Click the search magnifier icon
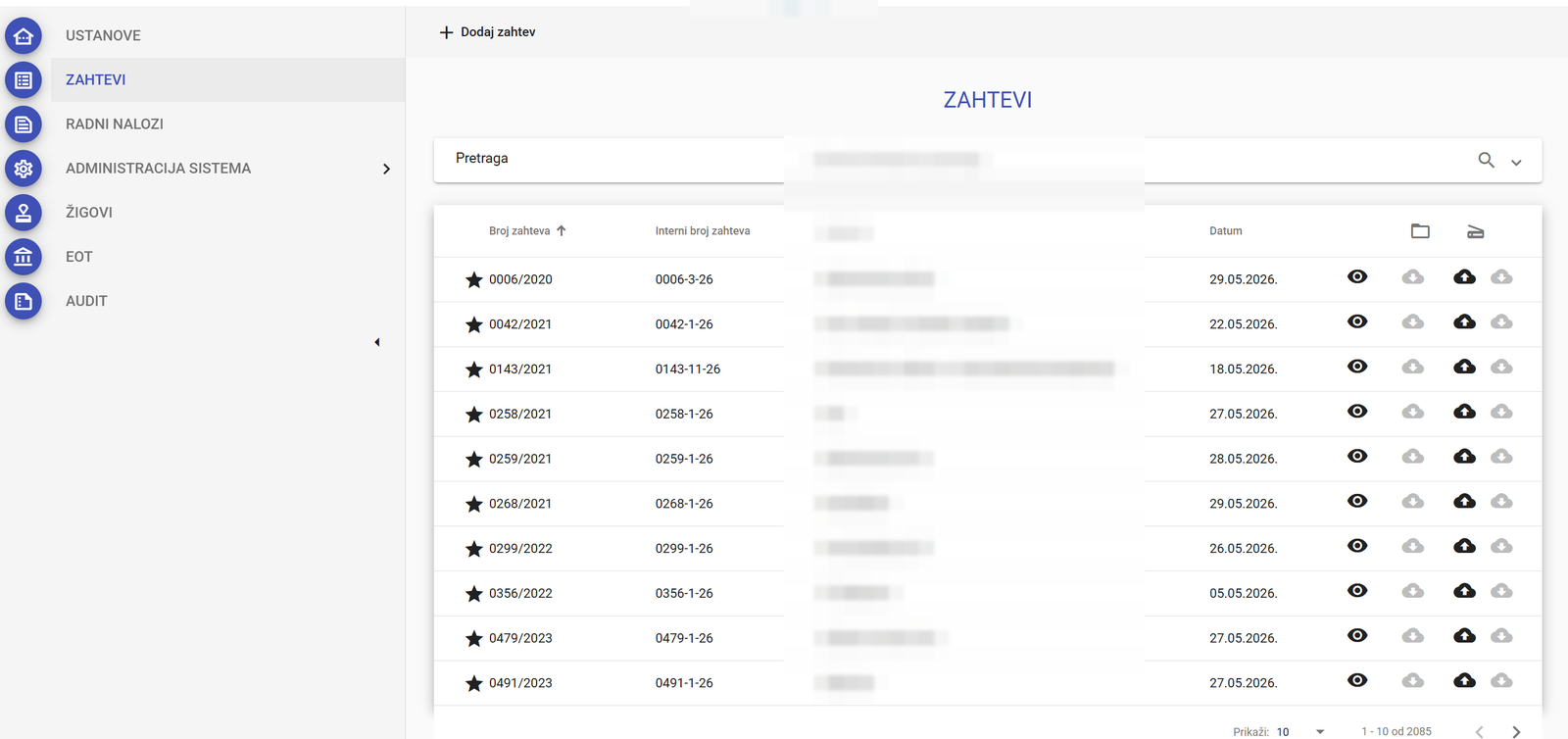The height and width of the screenshot is (739, 1568). coord(1487,160)
